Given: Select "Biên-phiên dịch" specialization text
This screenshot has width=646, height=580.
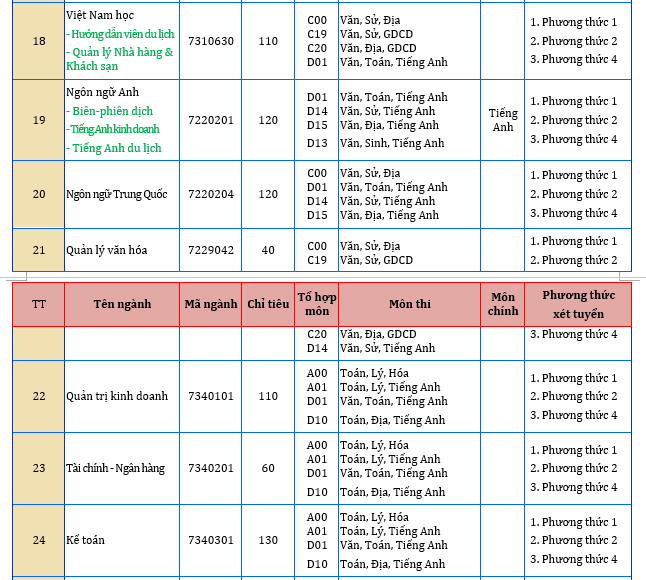Looking at the screenshot, I should [x=110, y=111].
